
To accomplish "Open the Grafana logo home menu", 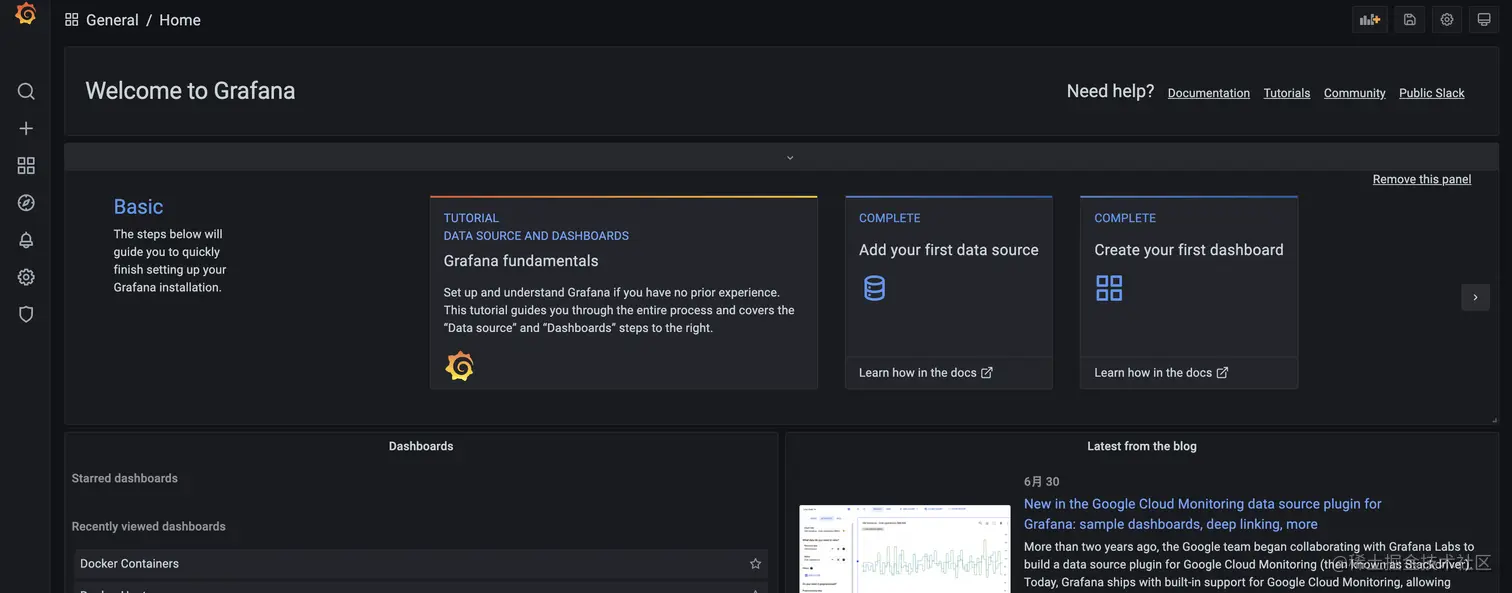I will (26, 14).
